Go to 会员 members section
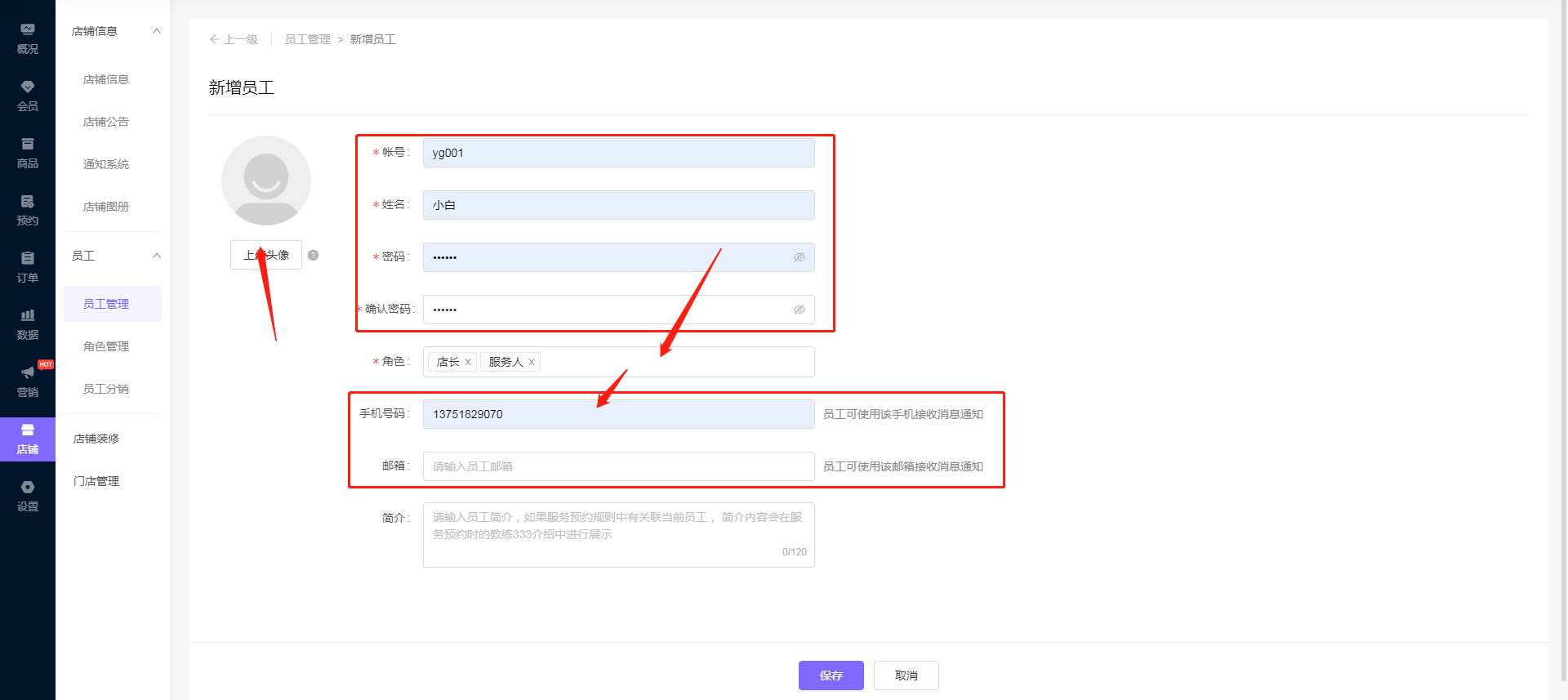The width and height of the screenshot is (1568, 700). [x=28, y=96]
